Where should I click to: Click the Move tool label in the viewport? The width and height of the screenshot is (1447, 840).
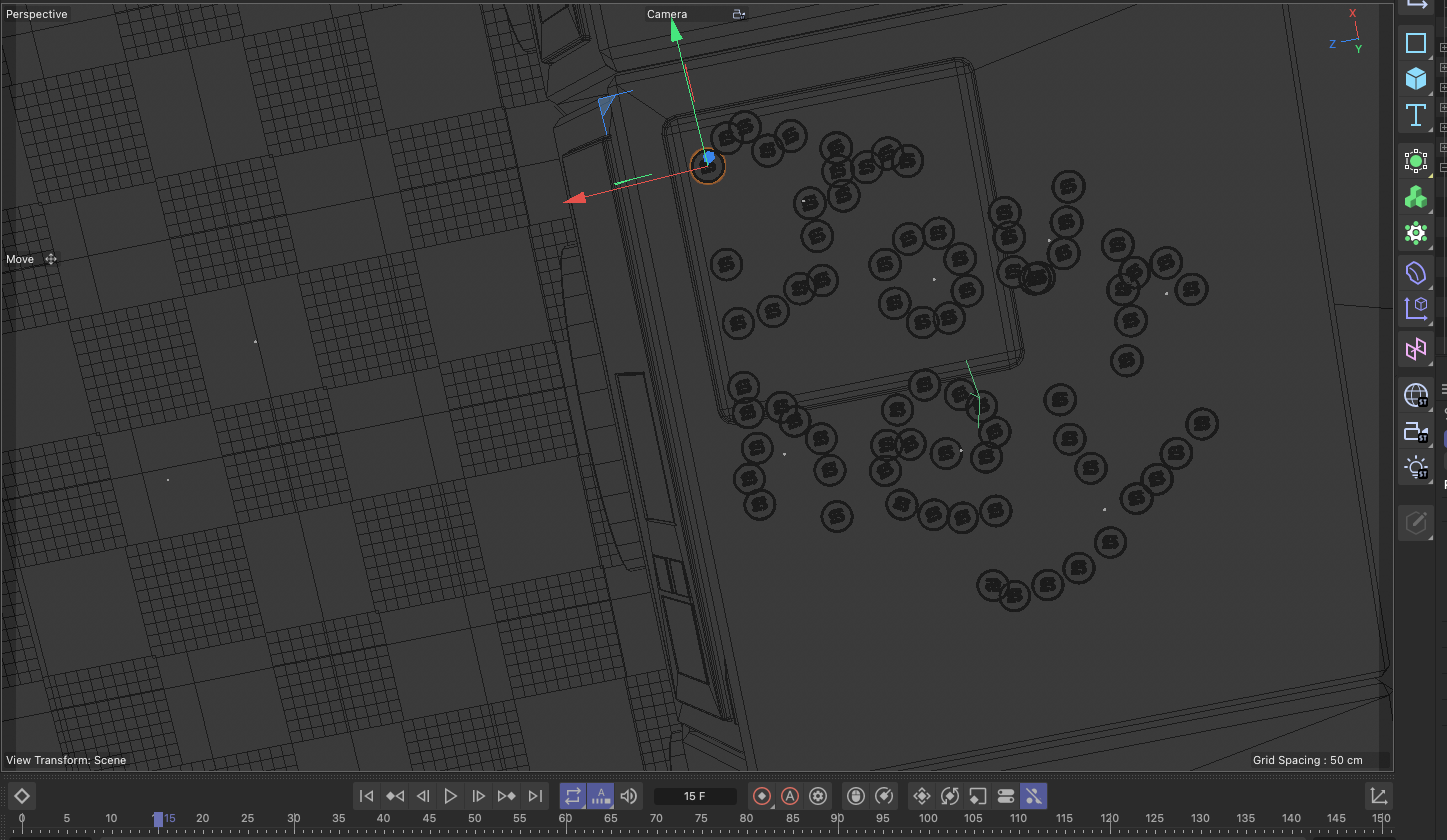[x=20, y=259]
